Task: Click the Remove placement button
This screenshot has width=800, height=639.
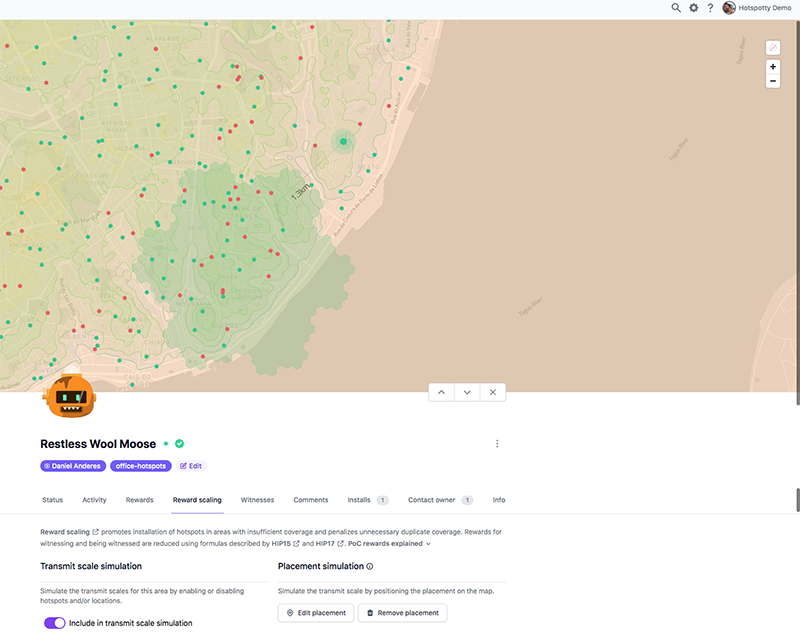Action: [403, 612]
